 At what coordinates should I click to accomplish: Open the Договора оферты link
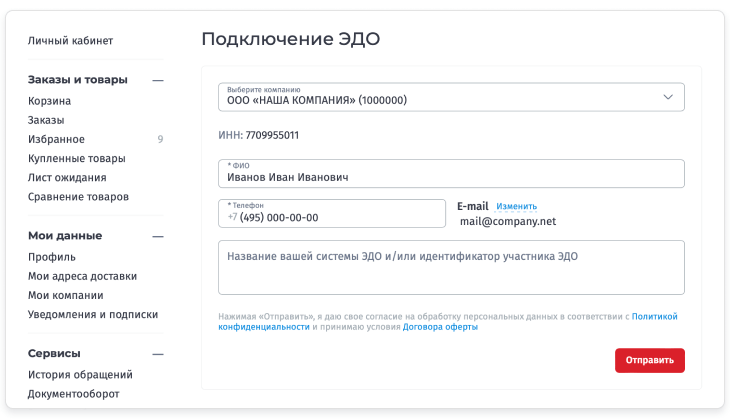pyautogui.click(x=440, y=327)
